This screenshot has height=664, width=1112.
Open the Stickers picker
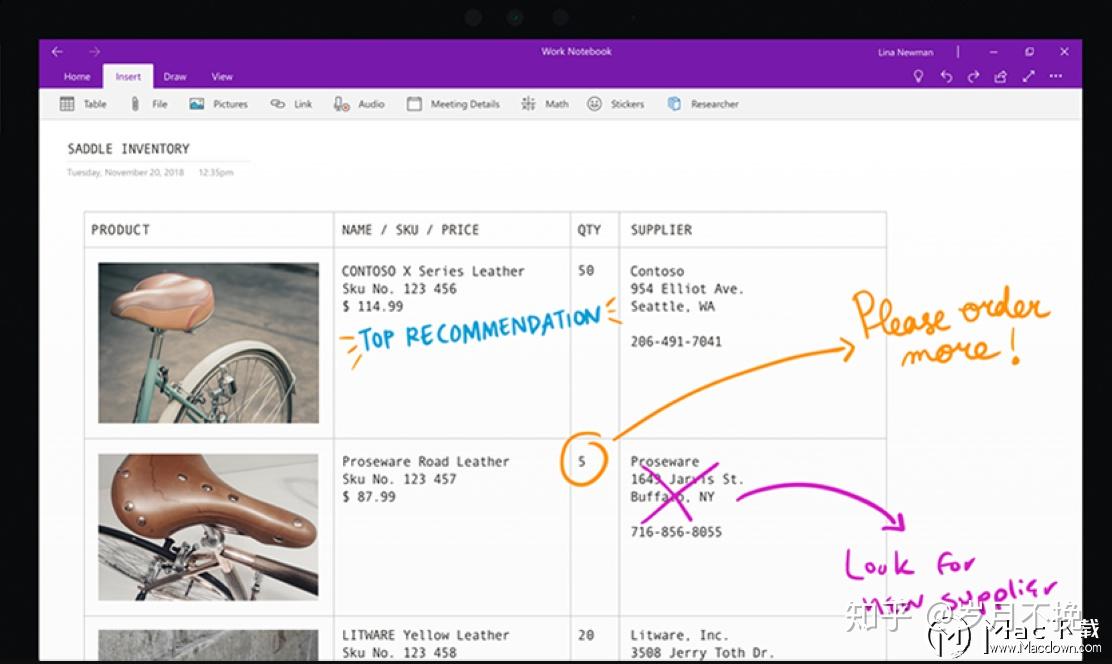click(x=615, y=103)
